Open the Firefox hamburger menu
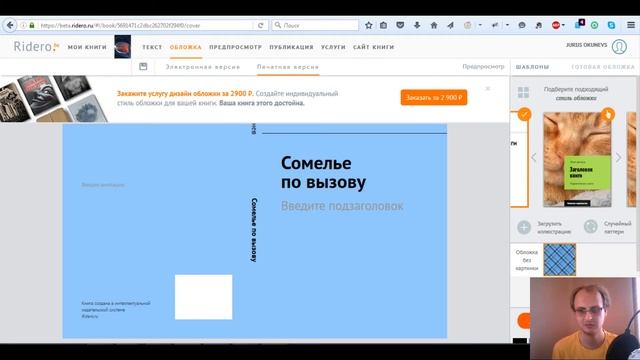This screenshot has height=360, width=640. point(631,25)
